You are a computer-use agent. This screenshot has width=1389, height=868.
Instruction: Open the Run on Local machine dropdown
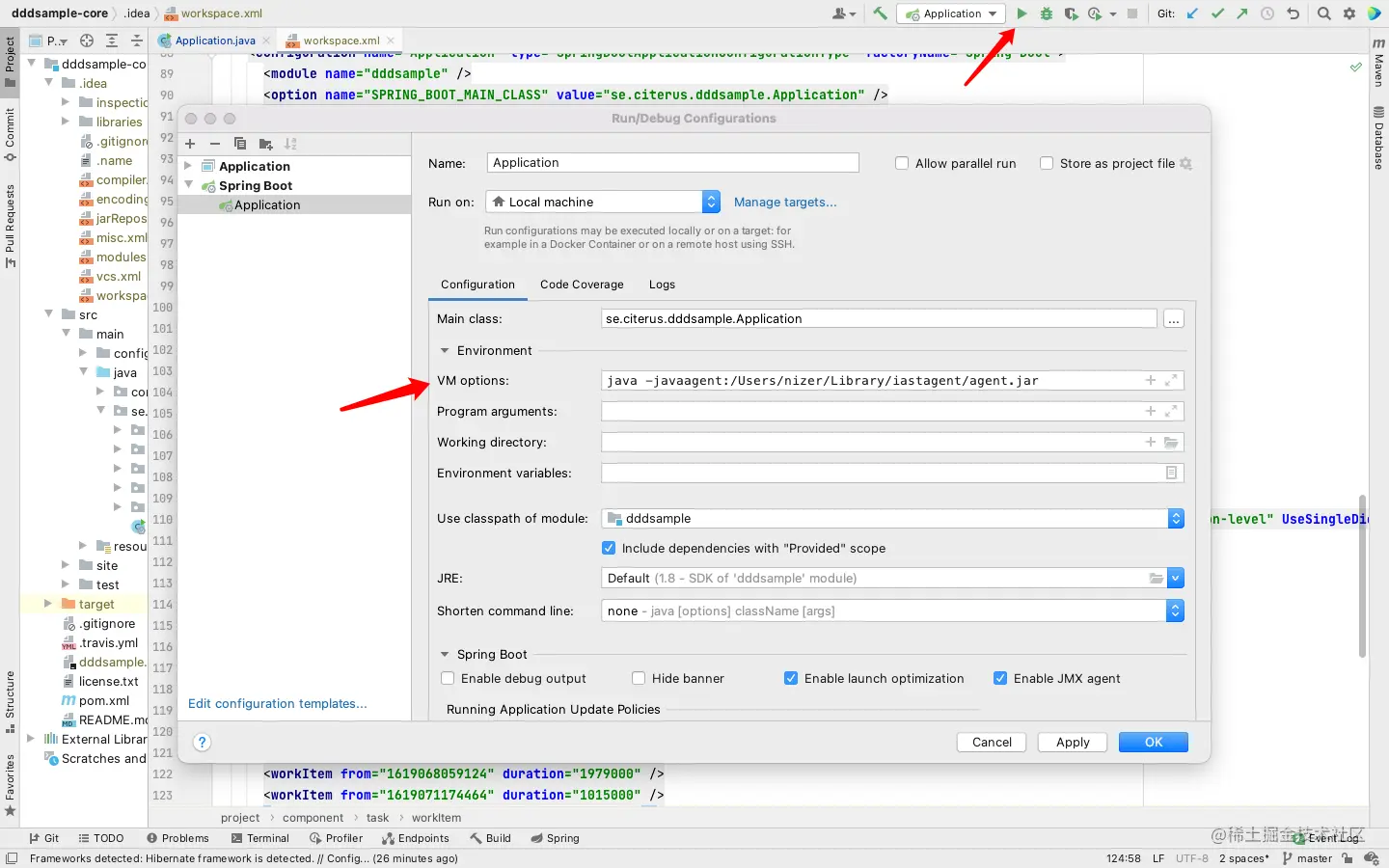coord(603,203)
